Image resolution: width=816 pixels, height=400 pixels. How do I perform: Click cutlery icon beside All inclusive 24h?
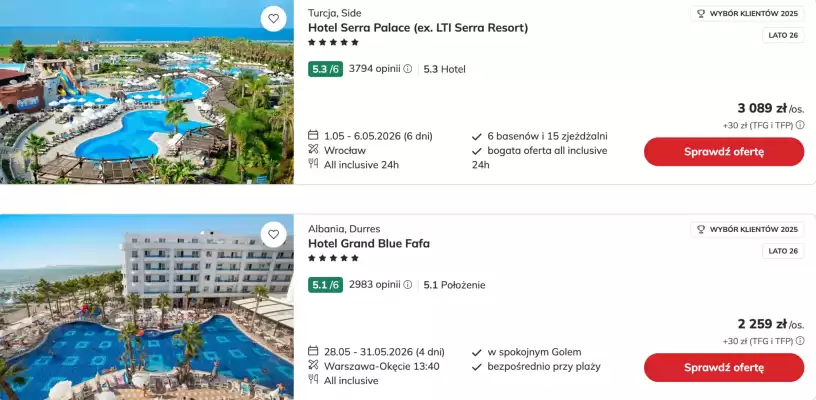click(x=314, y=164)
